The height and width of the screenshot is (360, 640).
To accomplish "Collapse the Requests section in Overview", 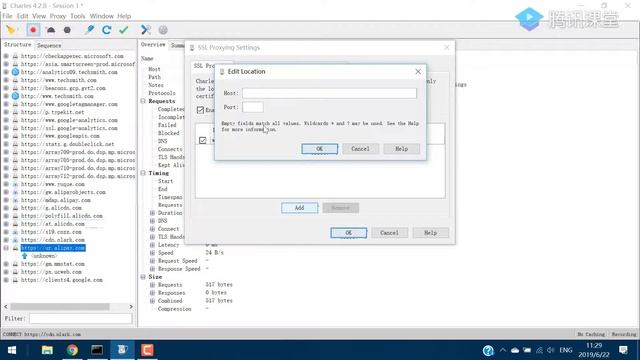I will point(143,101).
